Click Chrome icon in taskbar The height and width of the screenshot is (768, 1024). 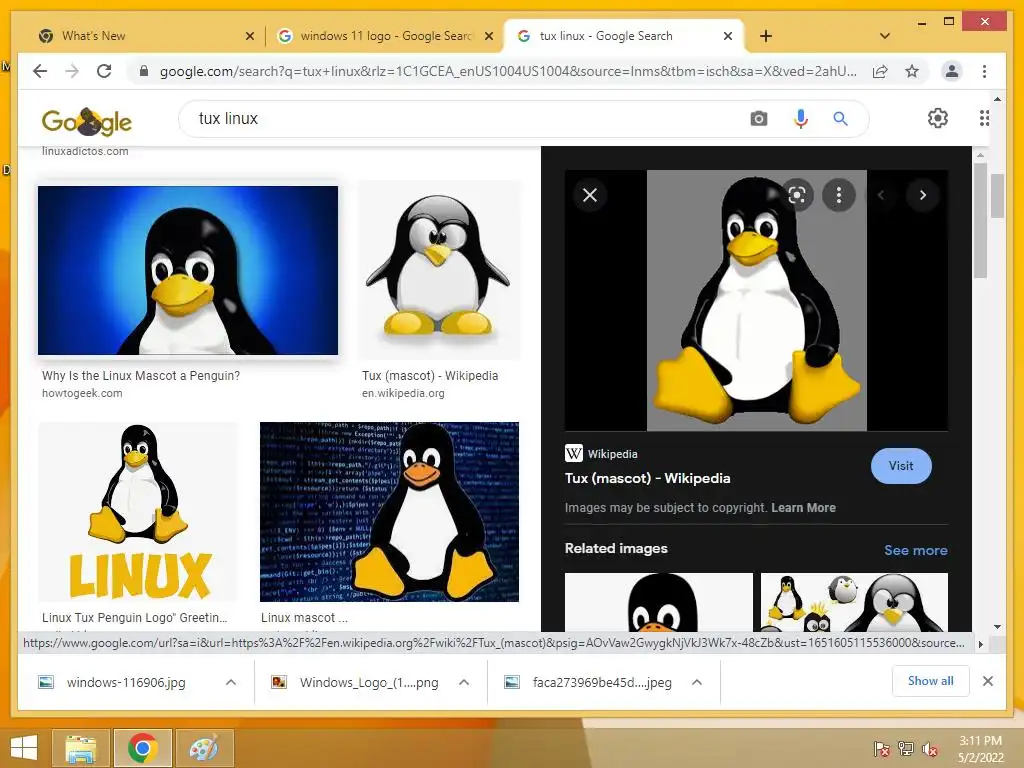tap(142, 748)
